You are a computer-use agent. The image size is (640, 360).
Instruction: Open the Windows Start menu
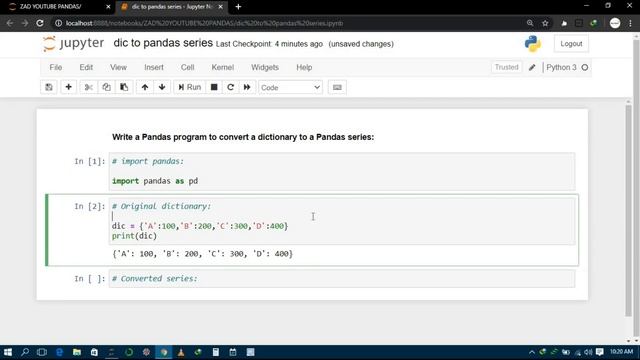click(8, 352)
